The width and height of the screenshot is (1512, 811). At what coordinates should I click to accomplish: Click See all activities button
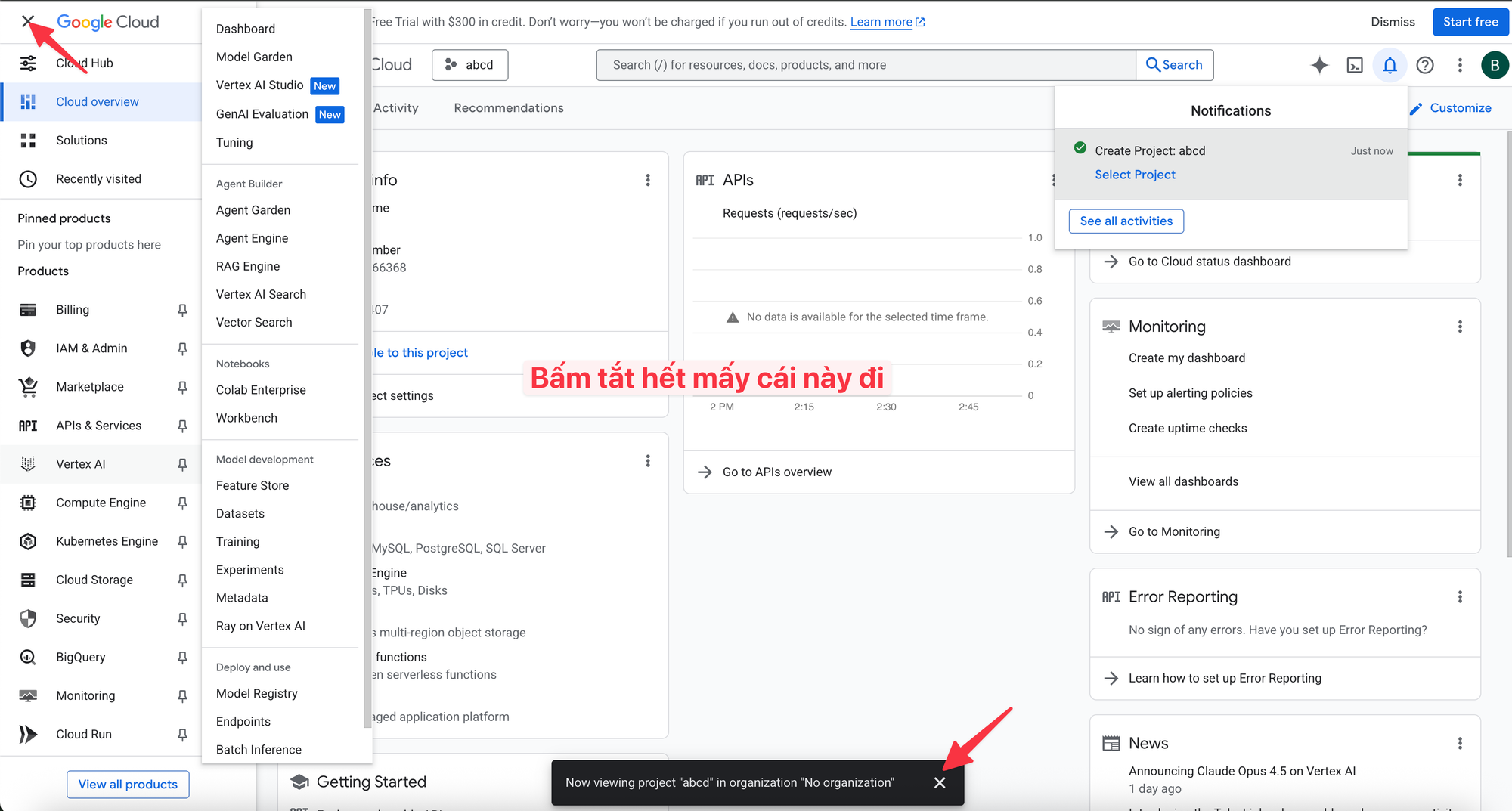[1126, 221]
